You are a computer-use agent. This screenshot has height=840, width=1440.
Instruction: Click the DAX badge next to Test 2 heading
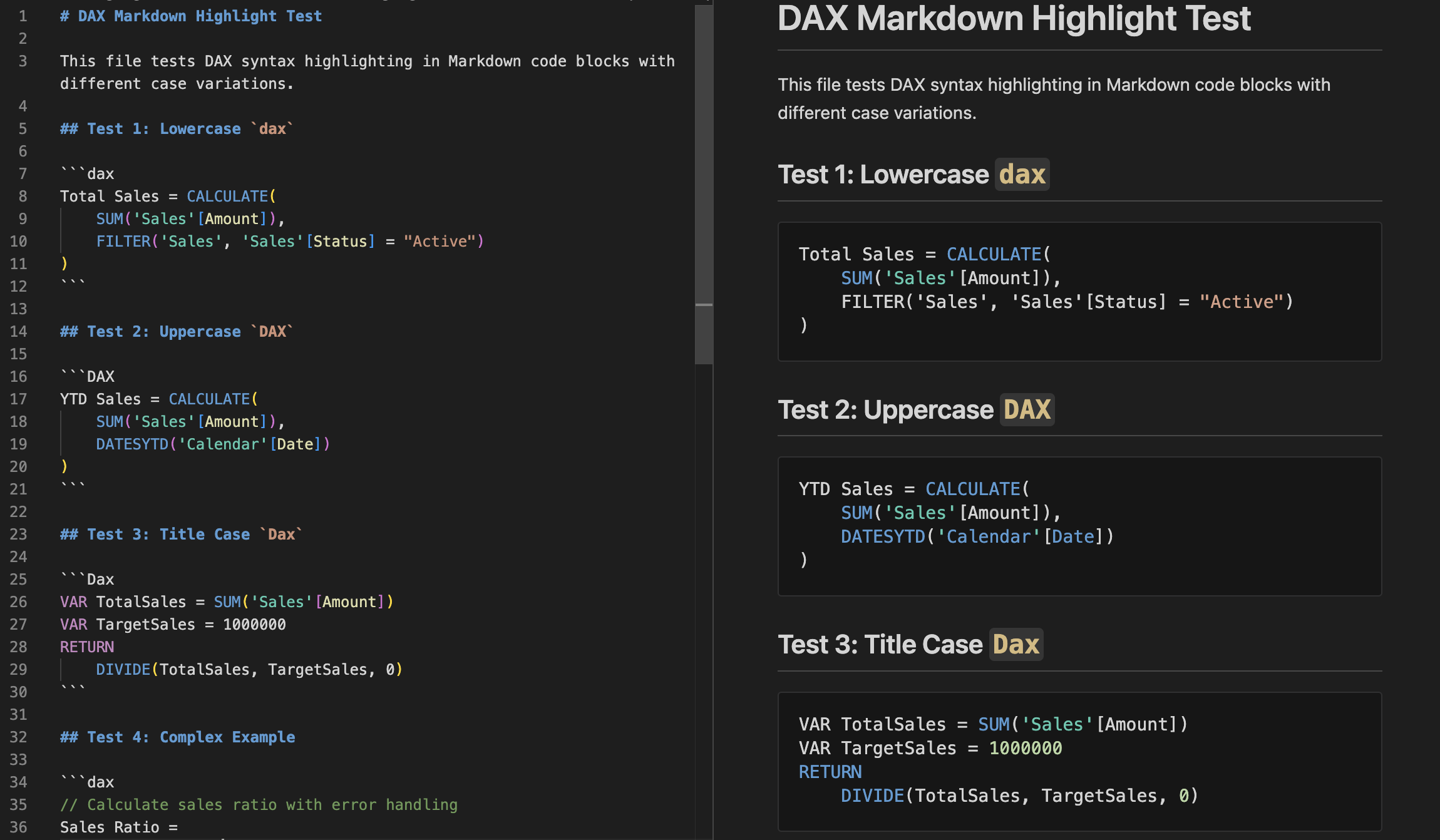click(1026, 409)
